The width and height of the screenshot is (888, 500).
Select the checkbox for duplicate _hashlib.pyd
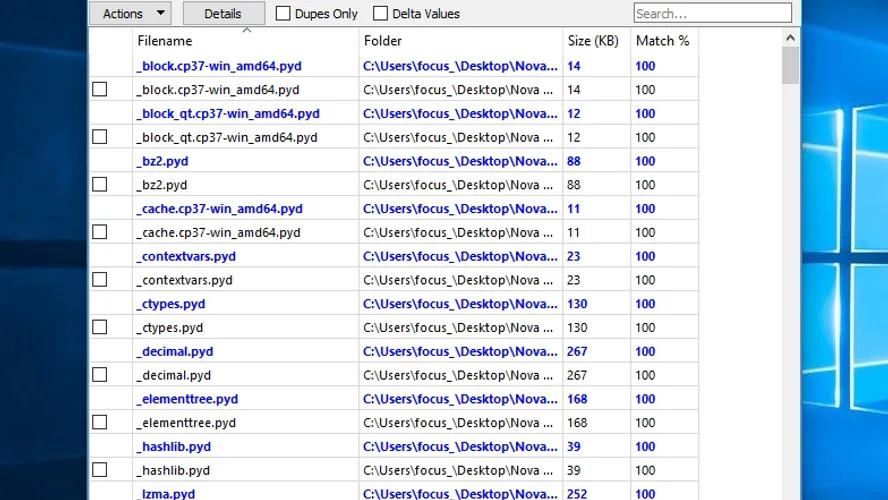[x=100, y=470]
